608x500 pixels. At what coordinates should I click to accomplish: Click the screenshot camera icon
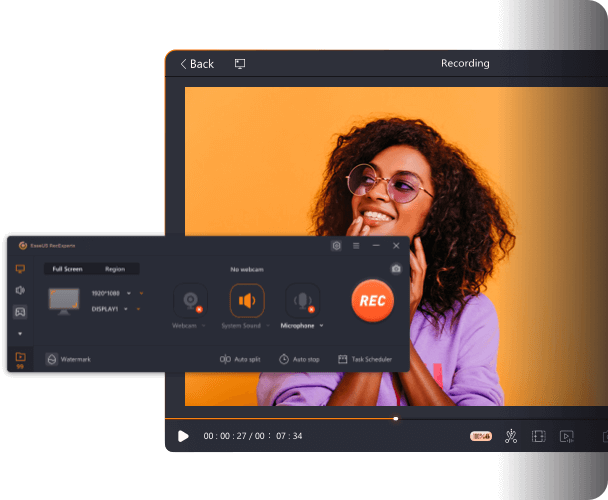click(x=396, y=269)
